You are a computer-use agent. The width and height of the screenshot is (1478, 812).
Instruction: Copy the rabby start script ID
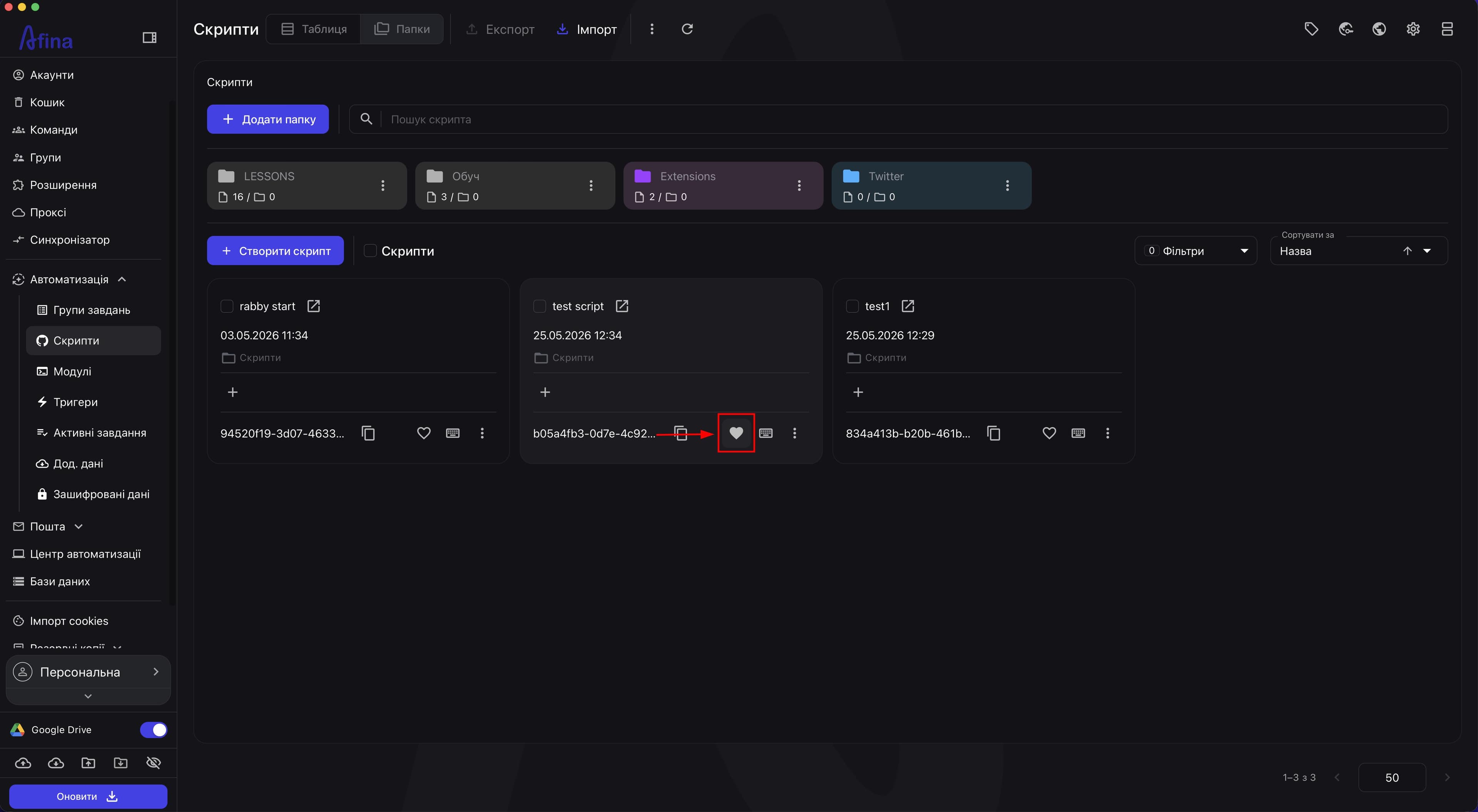pos(368,433)
